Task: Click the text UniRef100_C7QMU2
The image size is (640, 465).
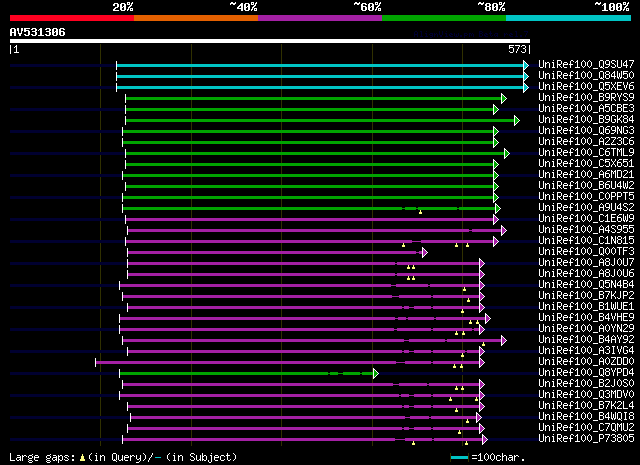Action: coord(586,428)
